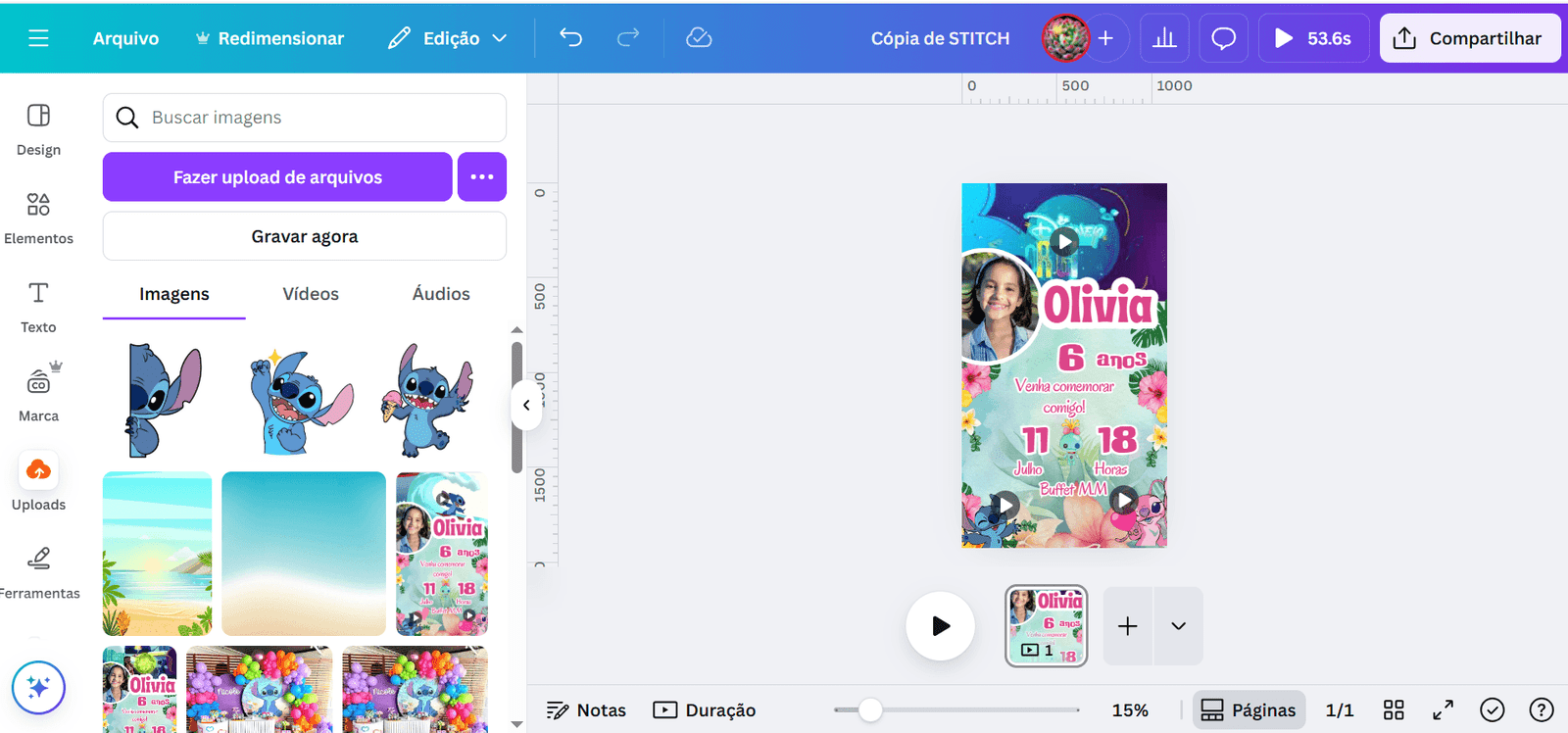Open the Arquivo menu

[x=125, y=38]
